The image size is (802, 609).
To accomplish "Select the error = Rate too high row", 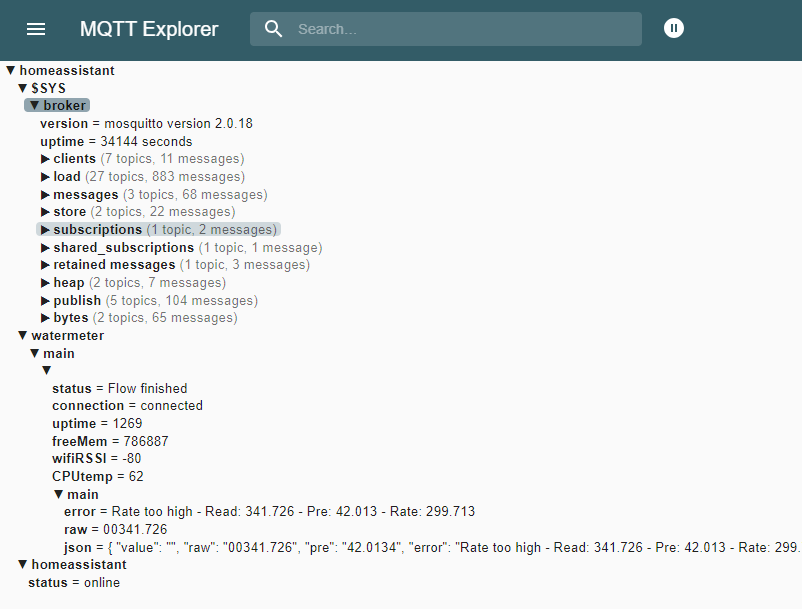I will tap(270, 511).
